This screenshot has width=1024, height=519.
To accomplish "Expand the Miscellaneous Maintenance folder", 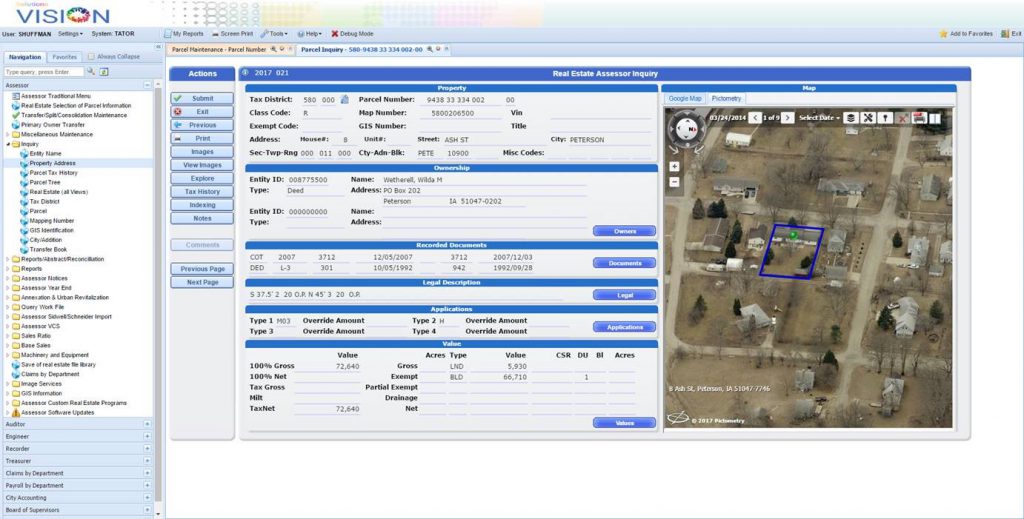I will [x=9, y=134].
